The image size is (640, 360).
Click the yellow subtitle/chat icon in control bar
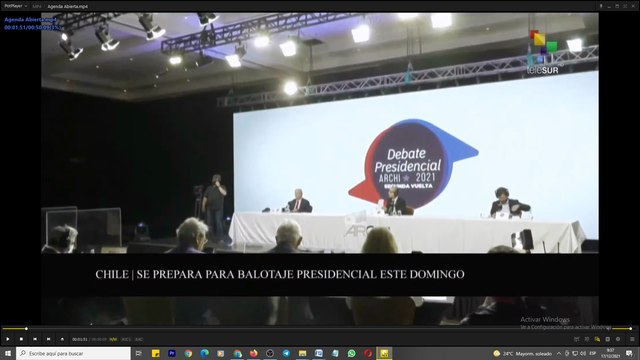597,339
